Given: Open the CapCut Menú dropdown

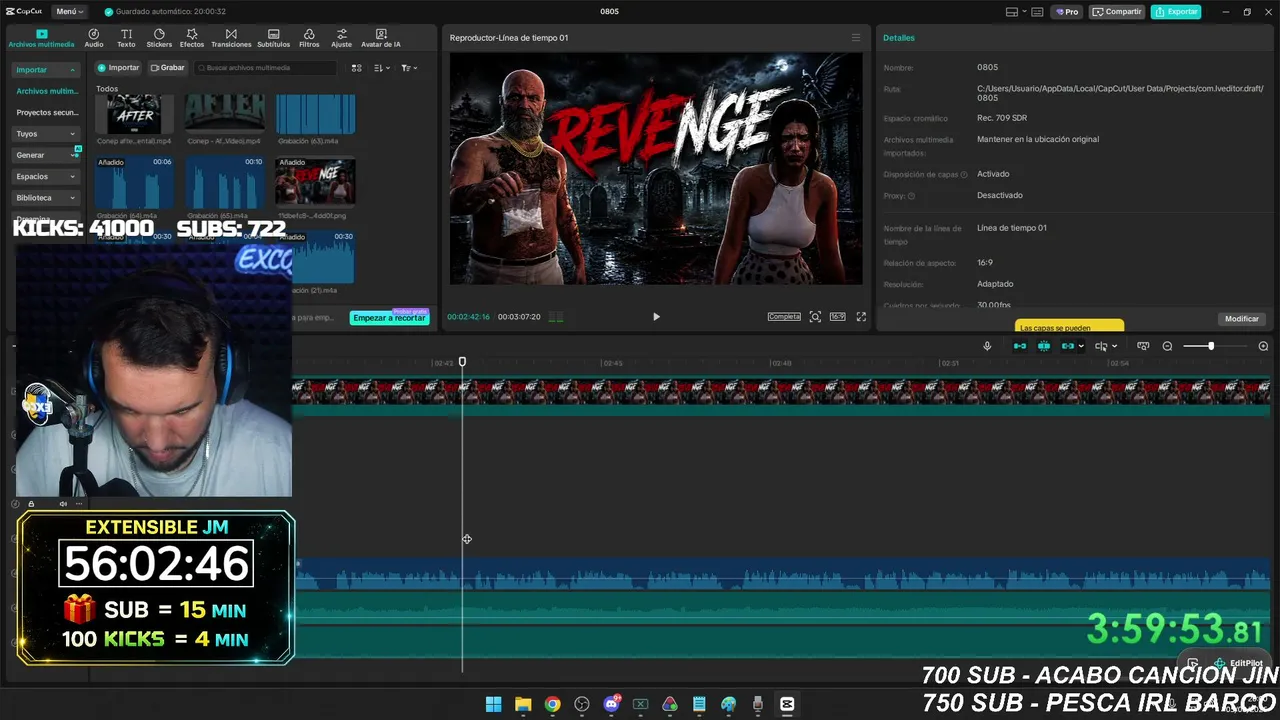Looking at the screenshot, I should point(70,12).
